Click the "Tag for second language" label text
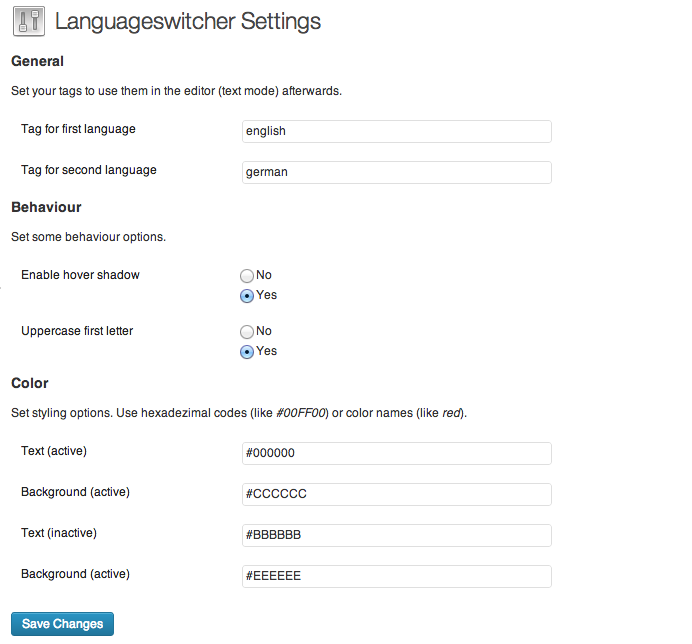The width and height of the screenshot is (692, 644). (x=89, y=170)
